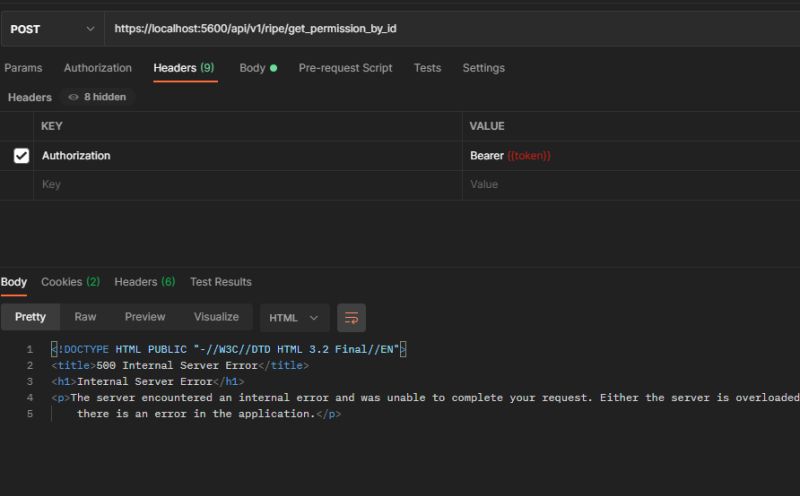The height and width of the screenshot is (496, 800).
Task: Click the 'there is an error in the application' line
Action: coord(209,414)
